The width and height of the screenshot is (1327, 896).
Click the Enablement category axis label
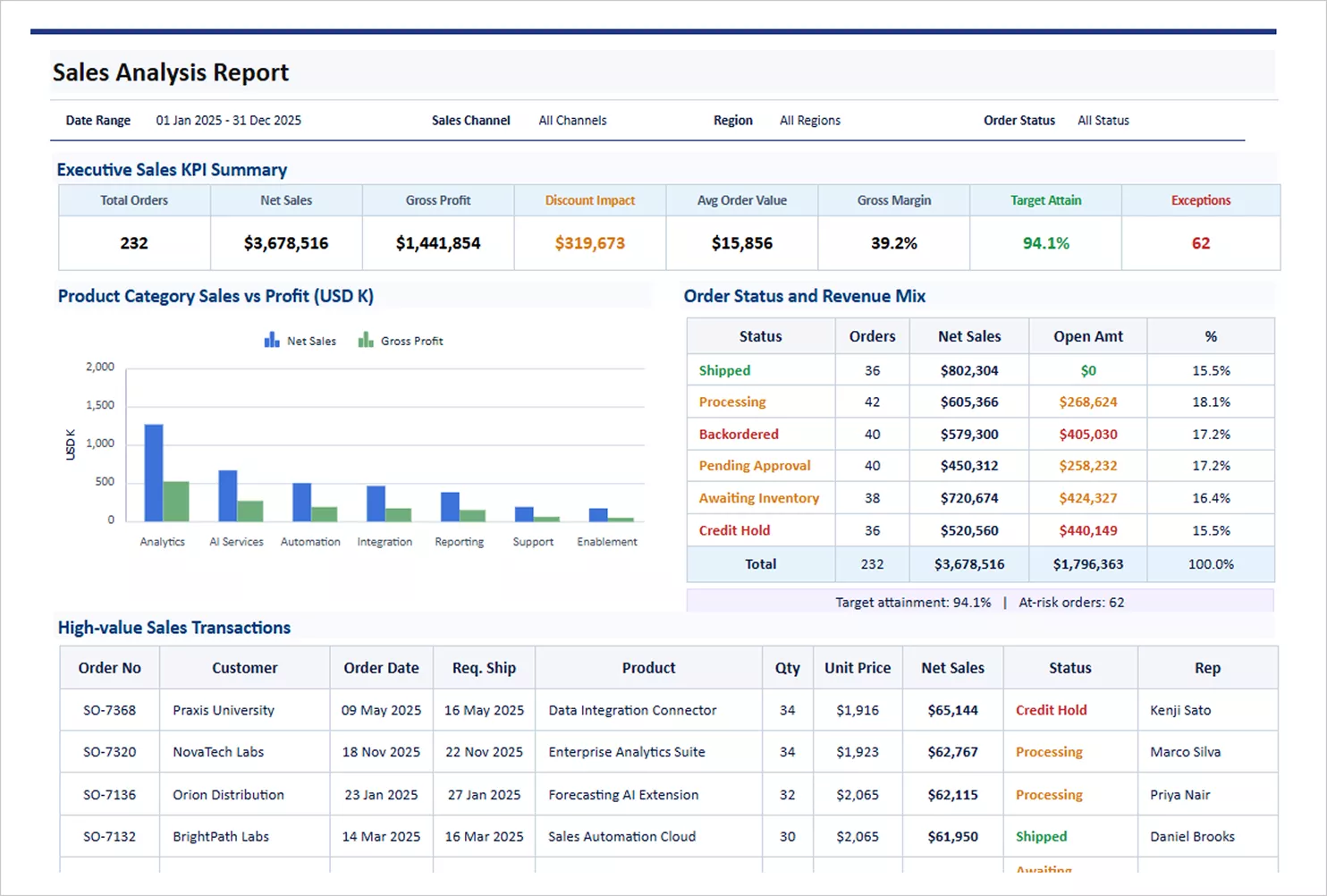click(607, 542)
